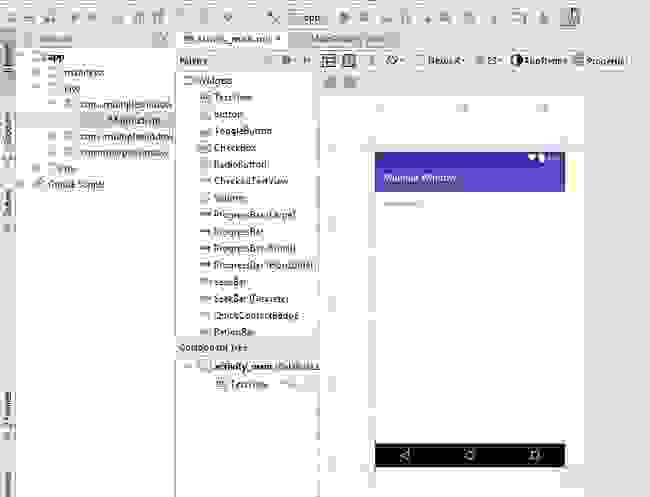
Task: Click the home icon on preview navigation bar
Action: click(470, 455)
